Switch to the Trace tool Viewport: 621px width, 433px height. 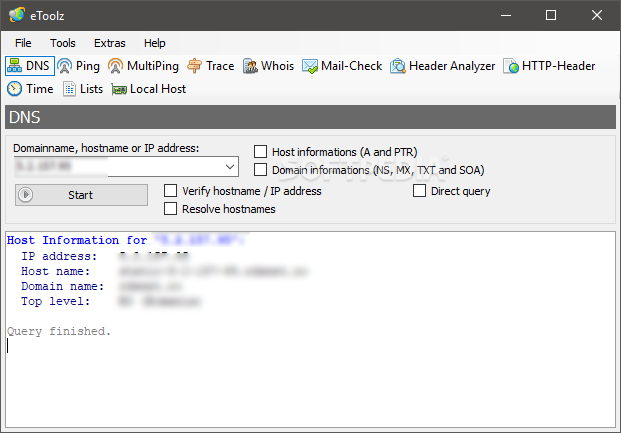pyautogui.click(x=211, y=66)
